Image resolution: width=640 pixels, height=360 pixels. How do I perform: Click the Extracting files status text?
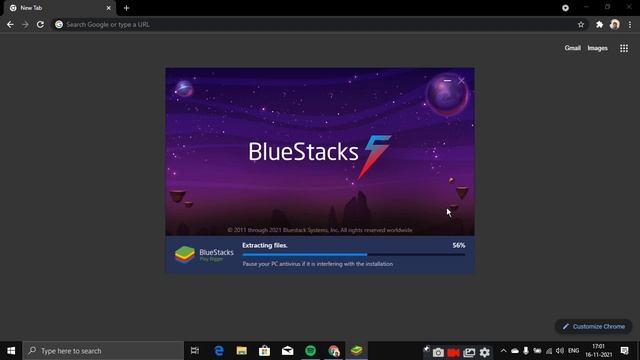coord(265,245)
